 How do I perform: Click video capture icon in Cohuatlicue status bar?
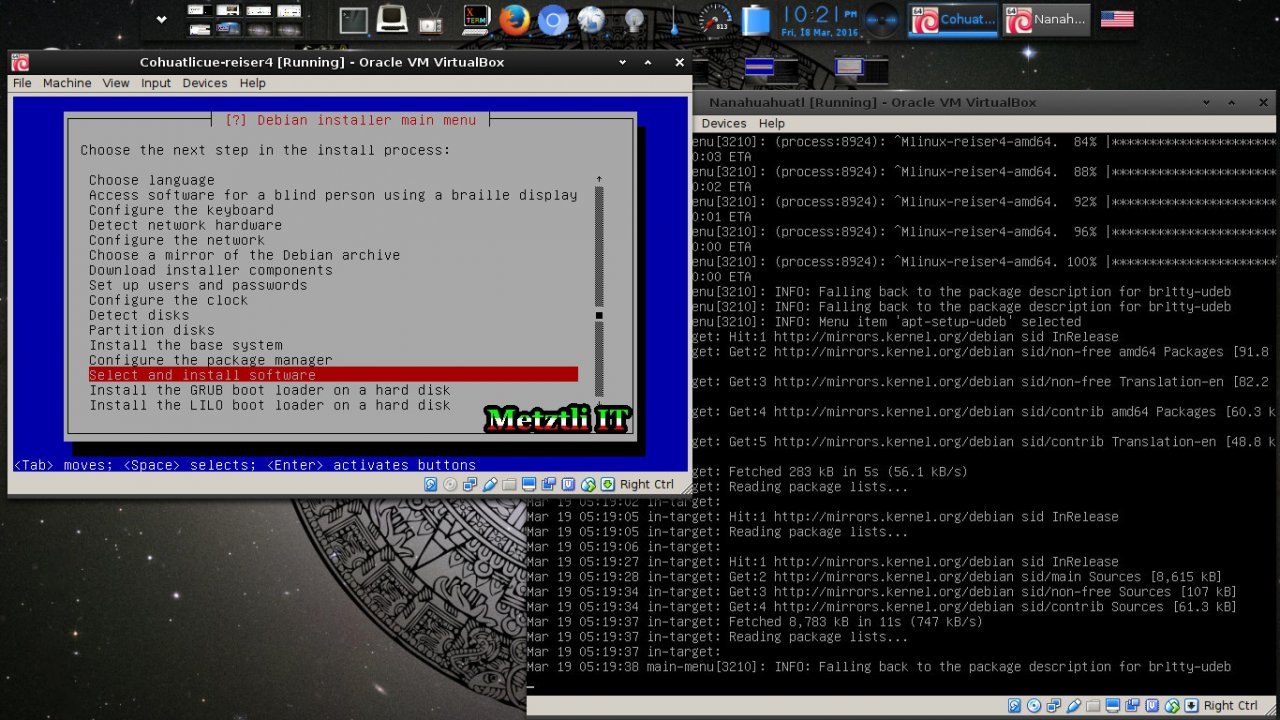click(x=549, y=484)
